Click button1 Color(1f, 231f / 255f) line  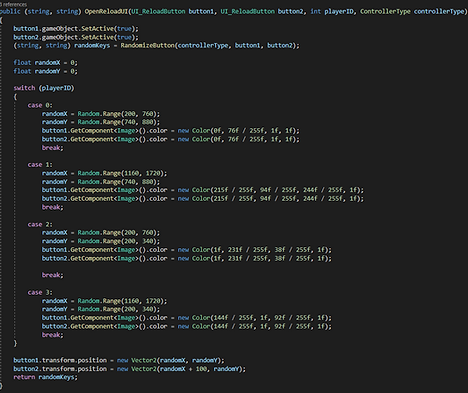click(187, 250)
